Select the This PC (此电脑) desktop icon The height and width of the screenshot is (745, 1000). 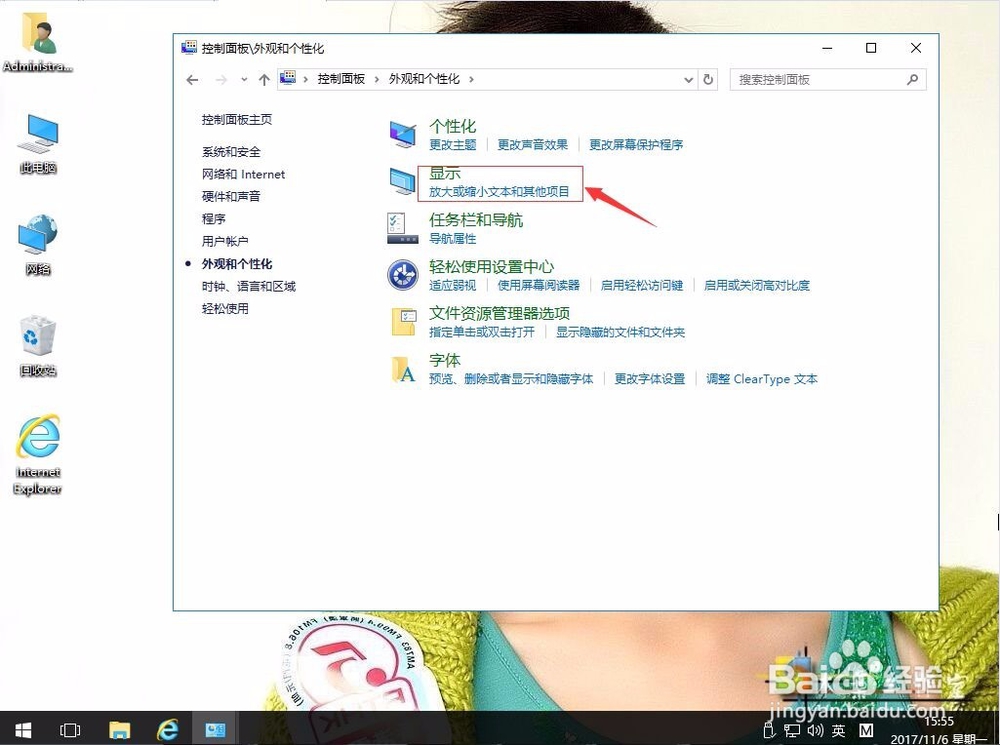click(x=38, y=144)
